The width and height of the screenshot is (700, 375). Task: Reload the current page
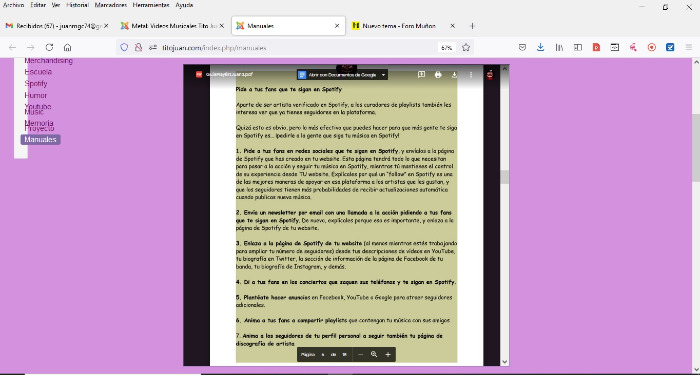[x=49, y=47]
